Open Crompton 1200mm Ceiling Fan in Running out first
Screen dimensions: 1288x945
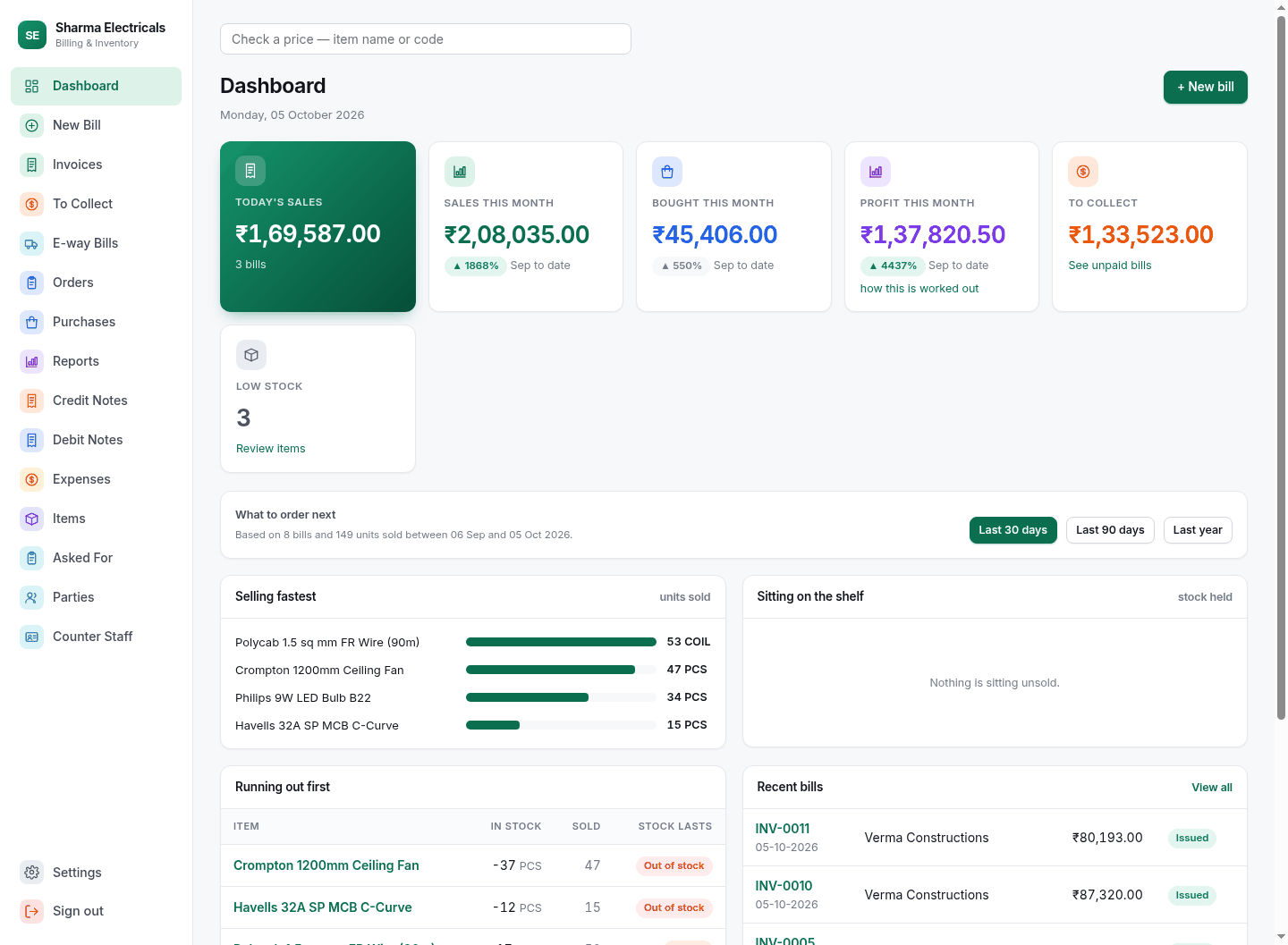(x=326, y=865)
